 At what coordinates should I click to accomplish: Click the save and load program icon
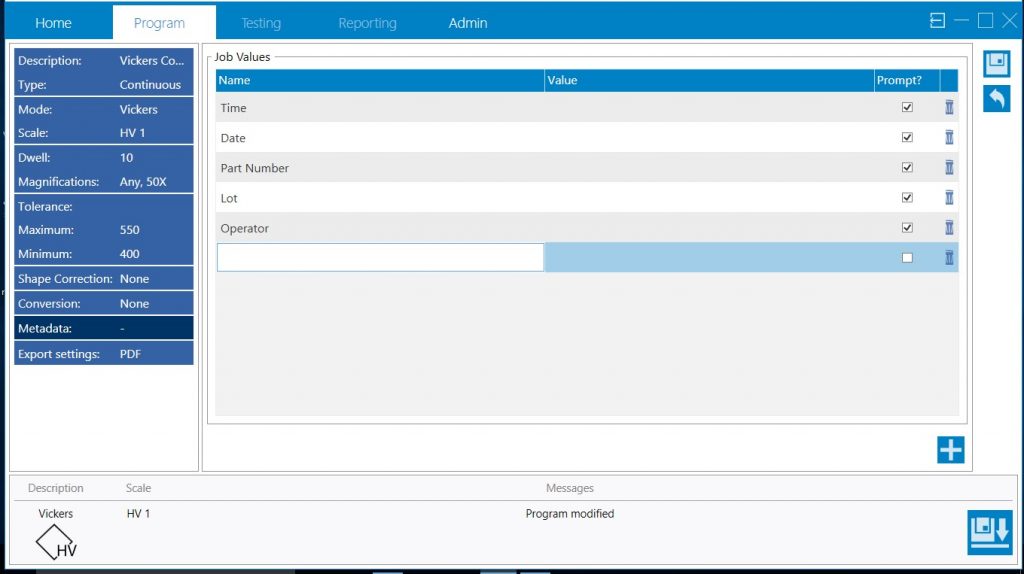[x=989, y=531]
